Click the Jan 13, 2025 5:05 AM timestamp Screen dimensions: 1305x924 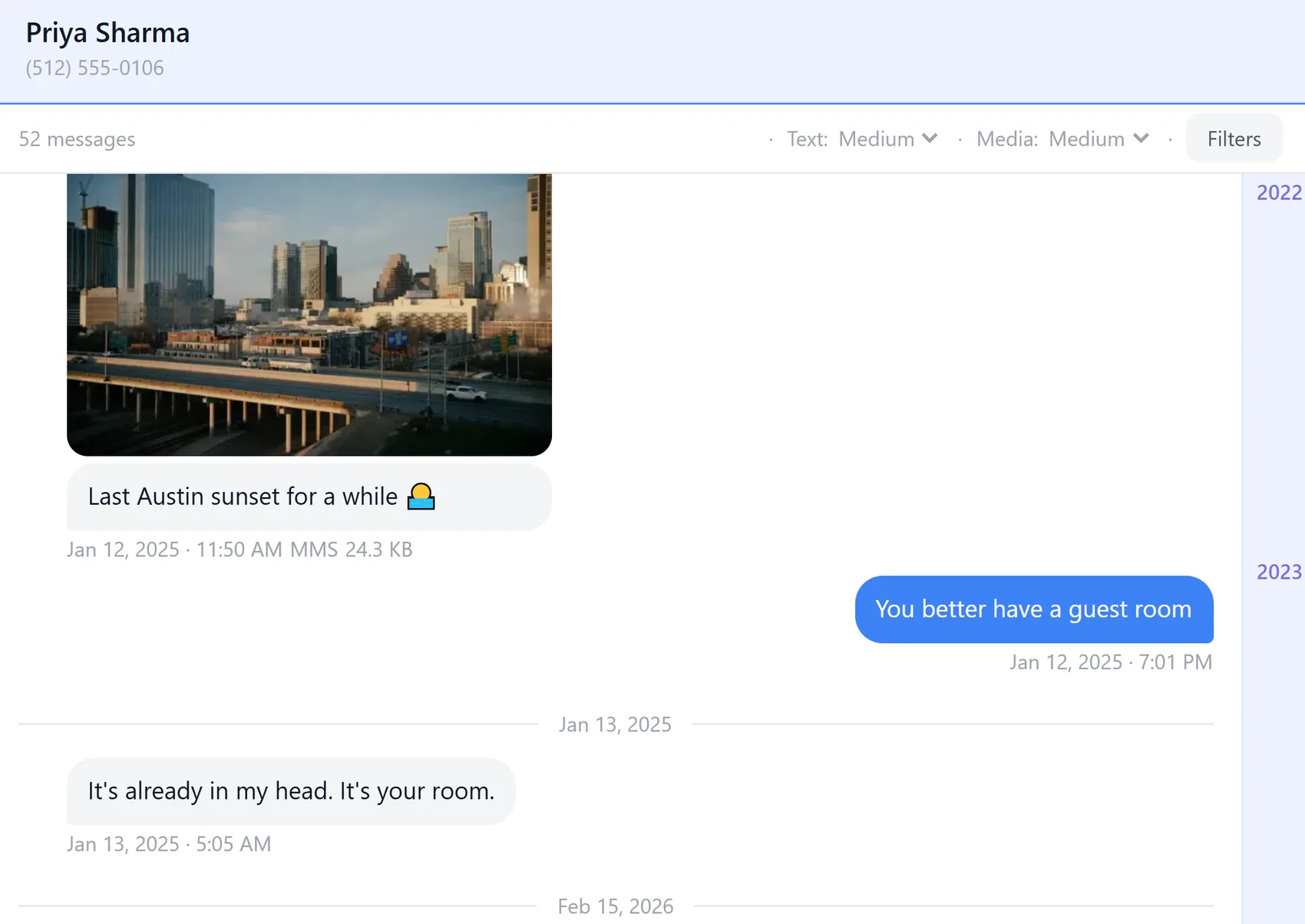tap(169, 844)
